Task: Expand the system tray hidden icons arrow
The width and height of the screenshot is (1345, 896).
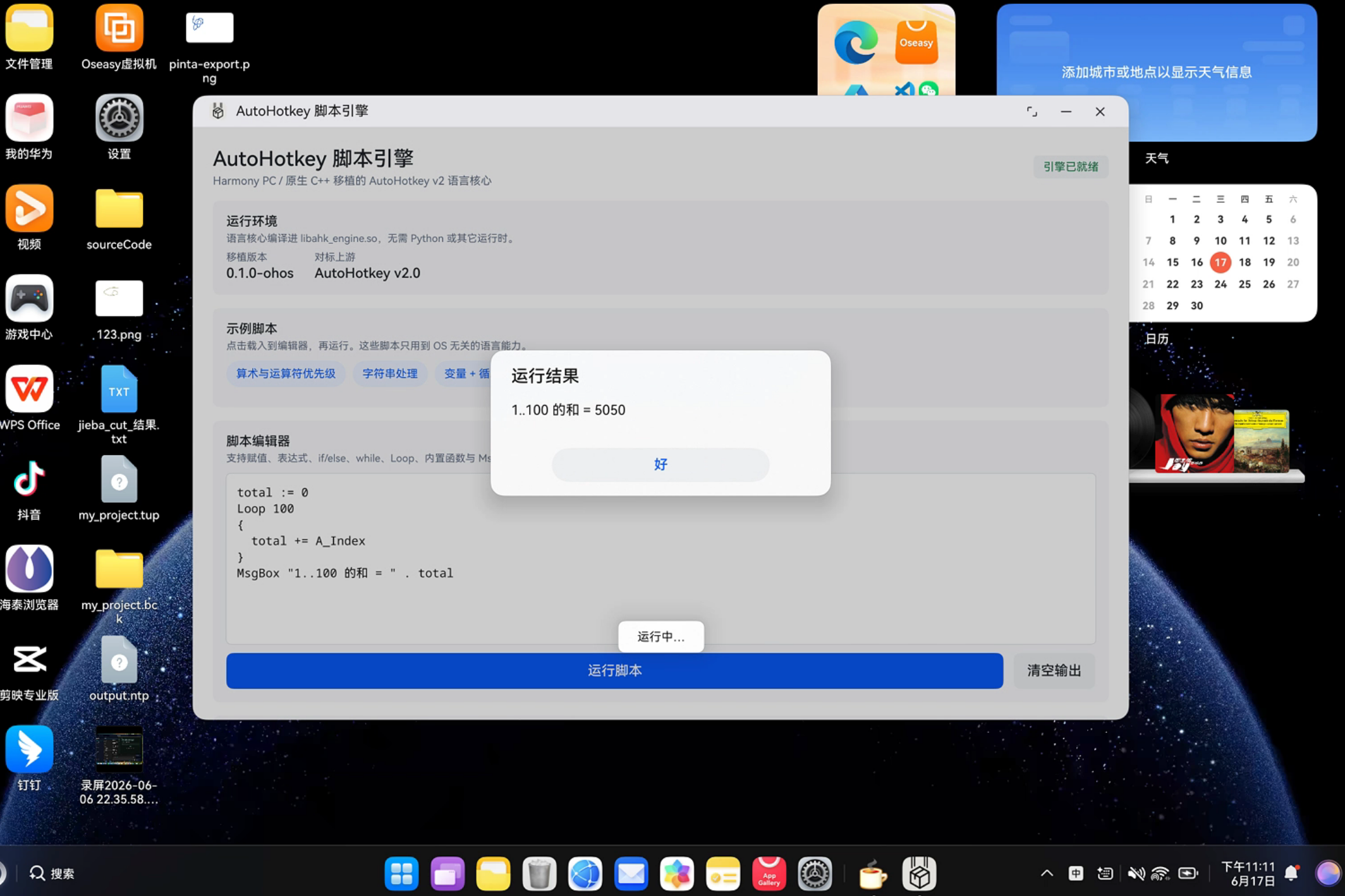Action: [1047, 873]
